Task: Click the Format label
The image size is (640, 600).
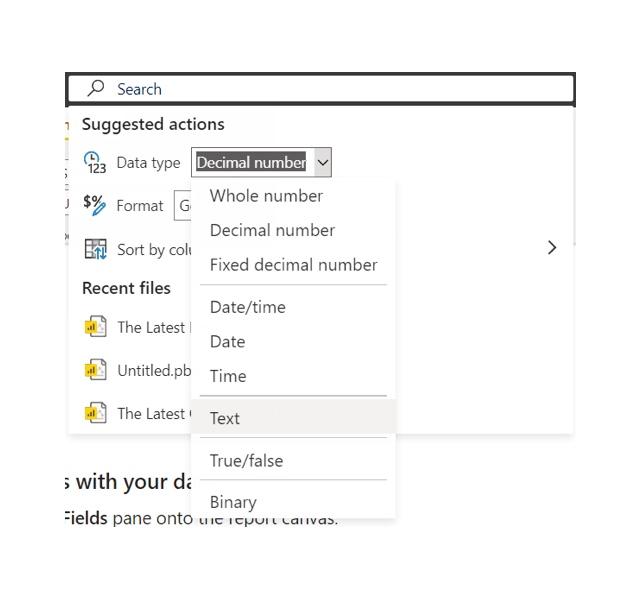Action: [x=140, y=205]
